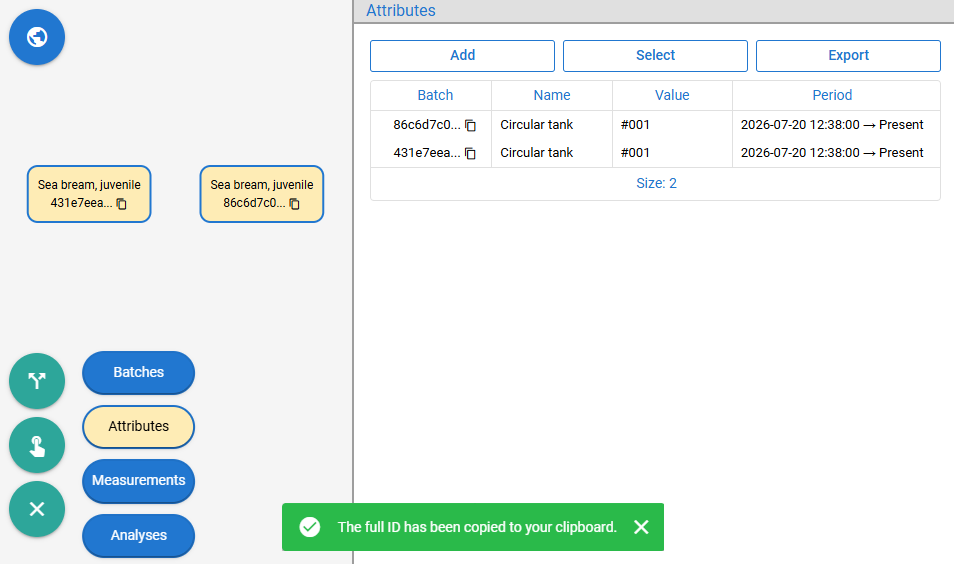Click Circular tank in the 86c6d7c0 row

537,125
